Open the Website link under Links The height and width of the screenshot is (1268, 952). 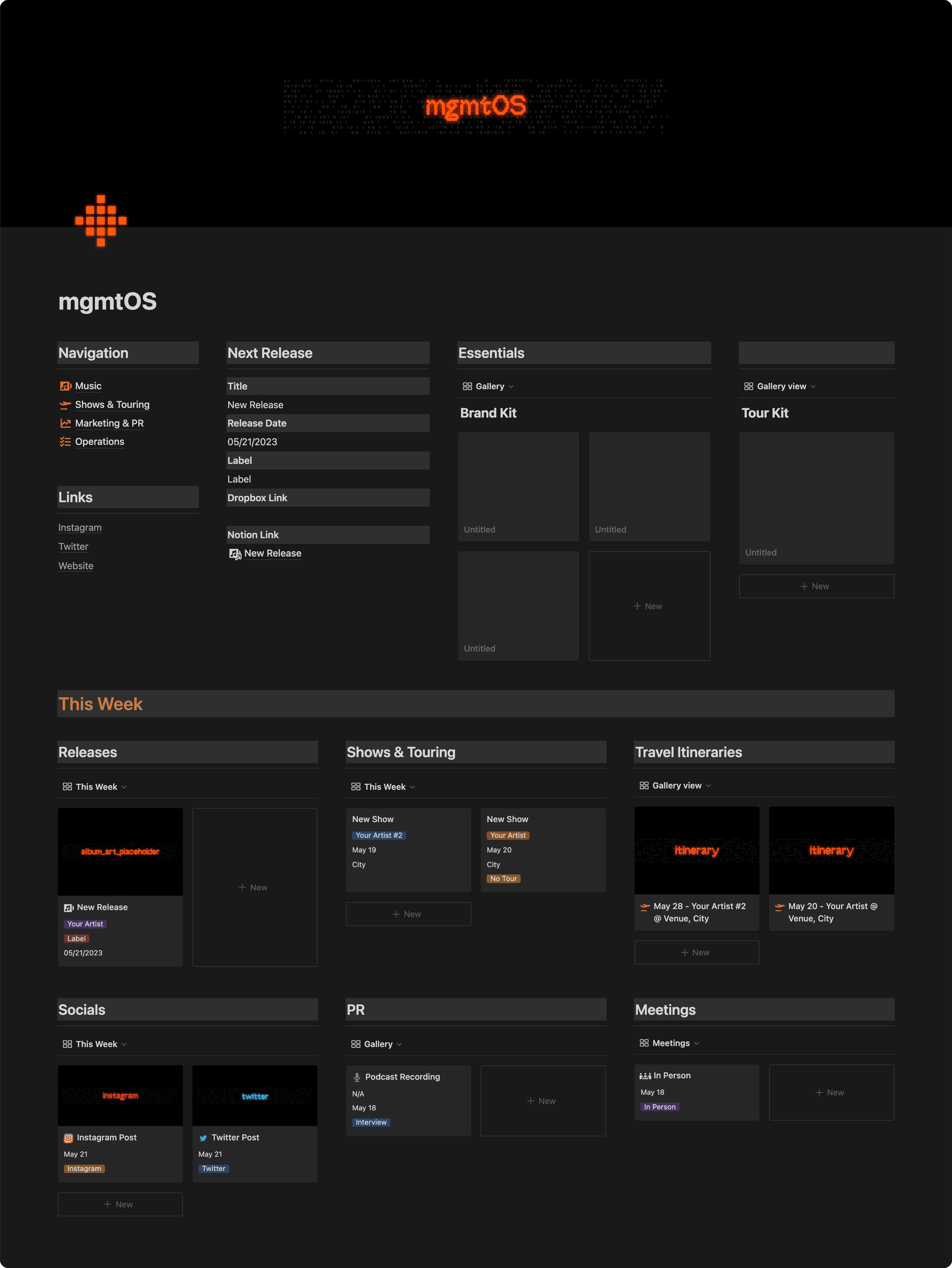click(76, 566)
